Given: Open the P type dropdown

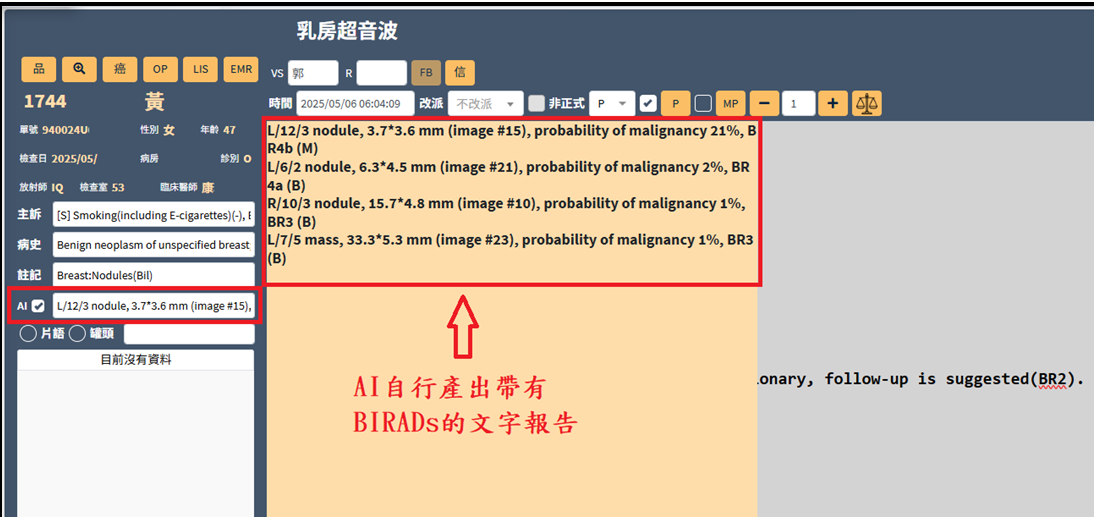Looking at the screenshot, I should 613,103.
